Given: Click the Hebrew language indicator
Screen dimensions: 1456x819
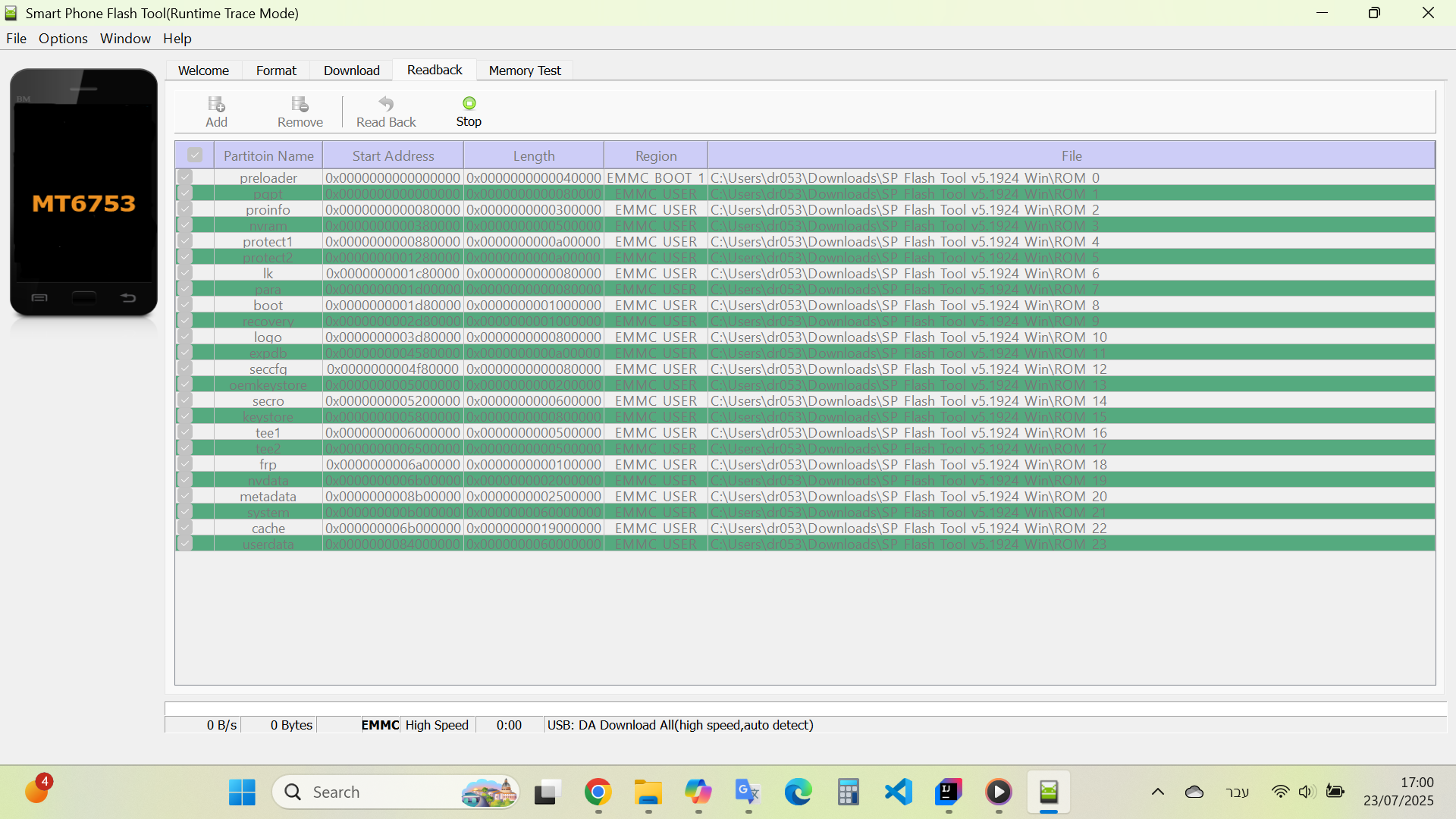Looking at the screenshot, I should pyautogui.click(x=1237, y=792).
